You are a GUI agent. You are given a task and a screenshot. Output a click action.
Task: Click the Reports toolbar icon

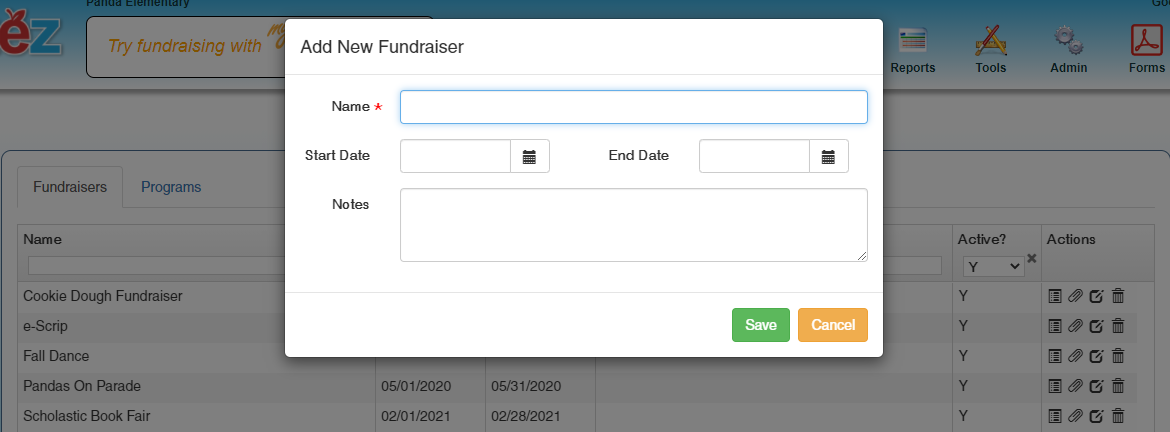coord(912,45)
